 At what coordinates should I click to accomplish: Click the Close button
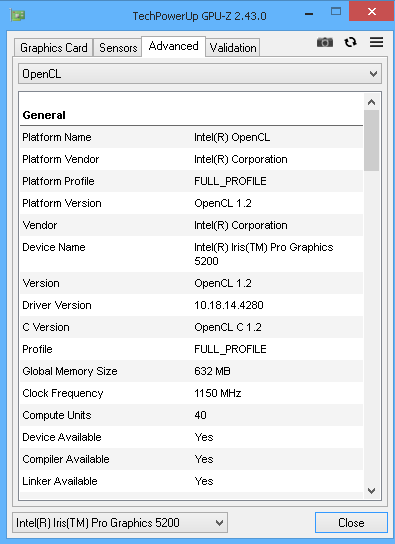[x=351, y=522]
